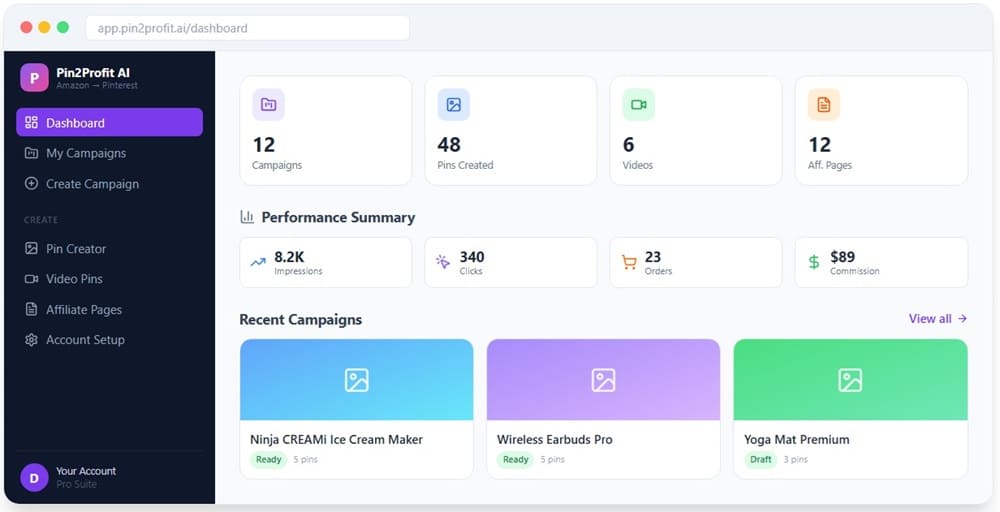
Task: Select Create Campaign in the sidebar
Action: tap(110, 184)
